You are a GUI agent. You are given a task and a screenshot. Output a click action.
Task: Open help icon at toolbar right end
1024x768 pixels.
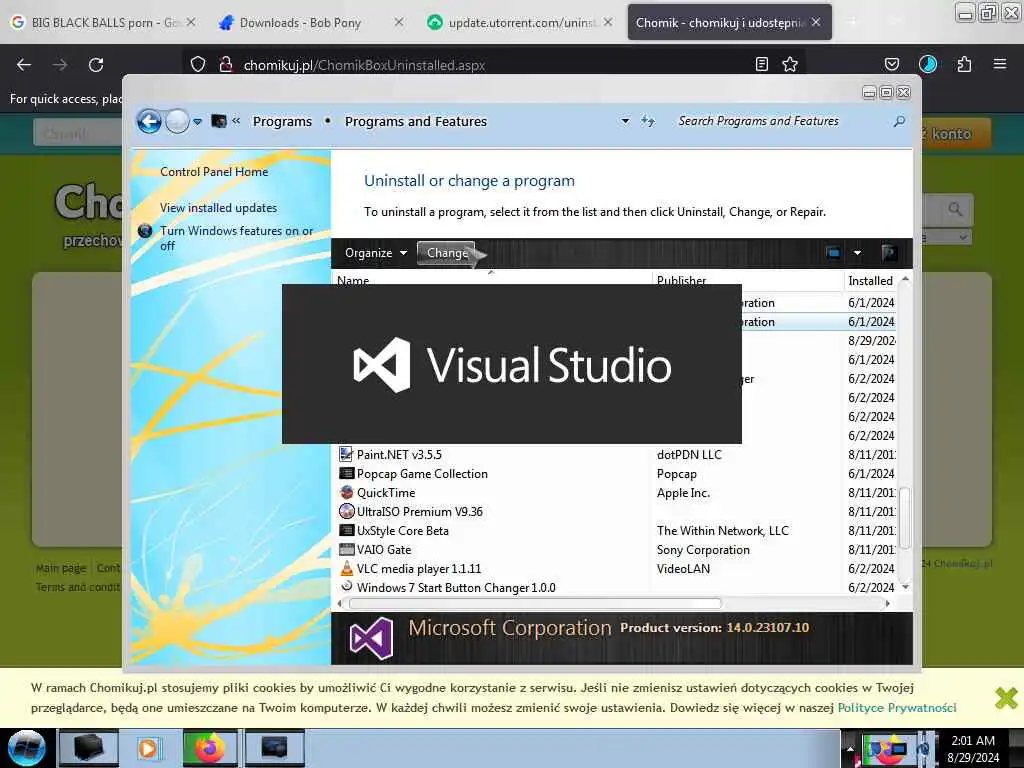click(888, 253)
